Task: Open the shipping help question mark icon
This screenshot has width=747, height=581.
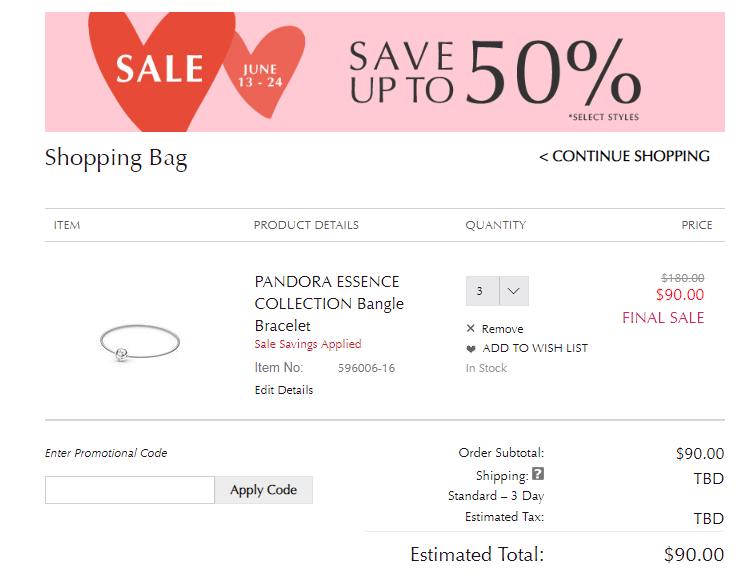Action: pyautogui.click(x=538, y=474)
